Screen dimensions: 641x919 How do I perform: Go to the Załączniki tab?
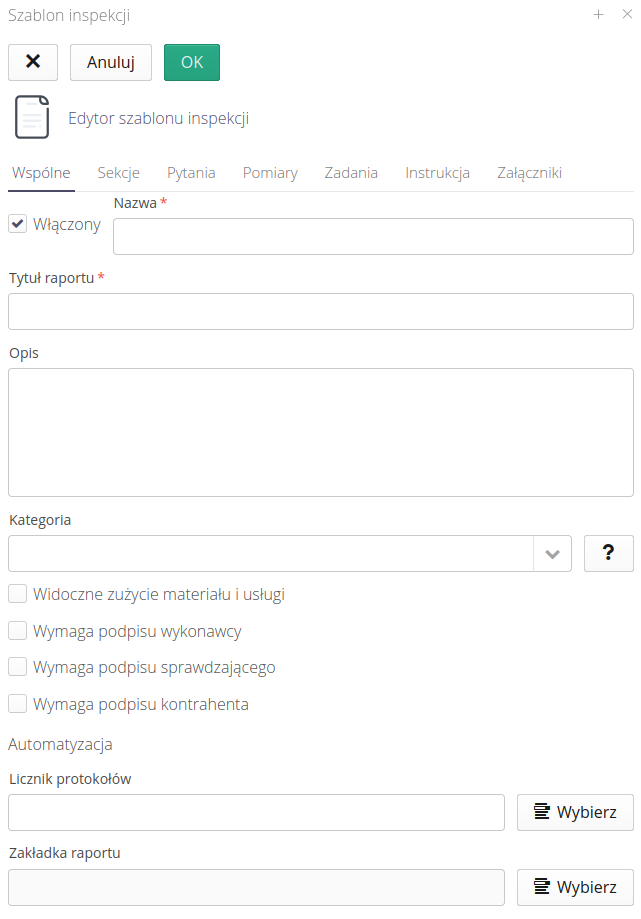(529, 173)
